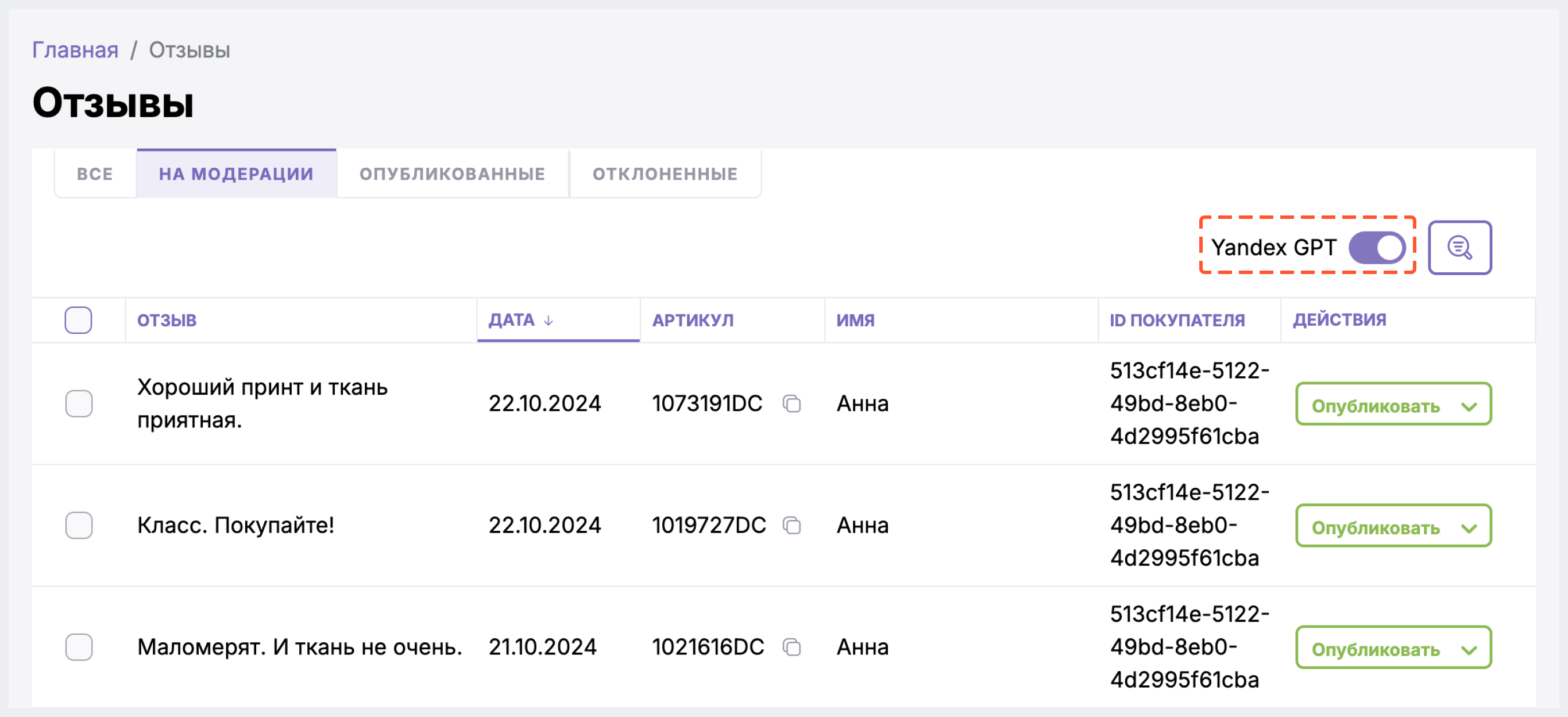The width and height of the screenshot is (1568, 717).
Task: Open the review search filter icon
Action: [x=1459, y=248]
